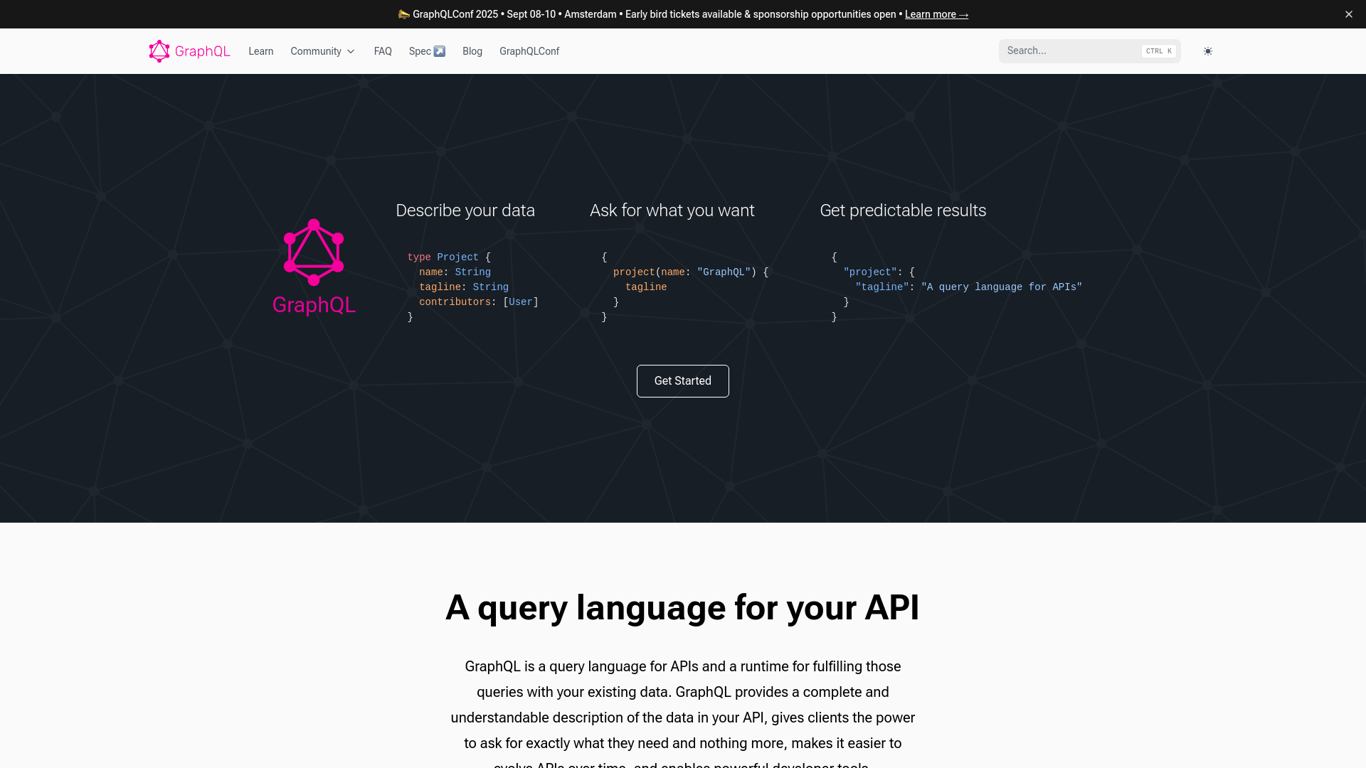Click the 'contributors: [User]' code line

(x=479, y=302)
